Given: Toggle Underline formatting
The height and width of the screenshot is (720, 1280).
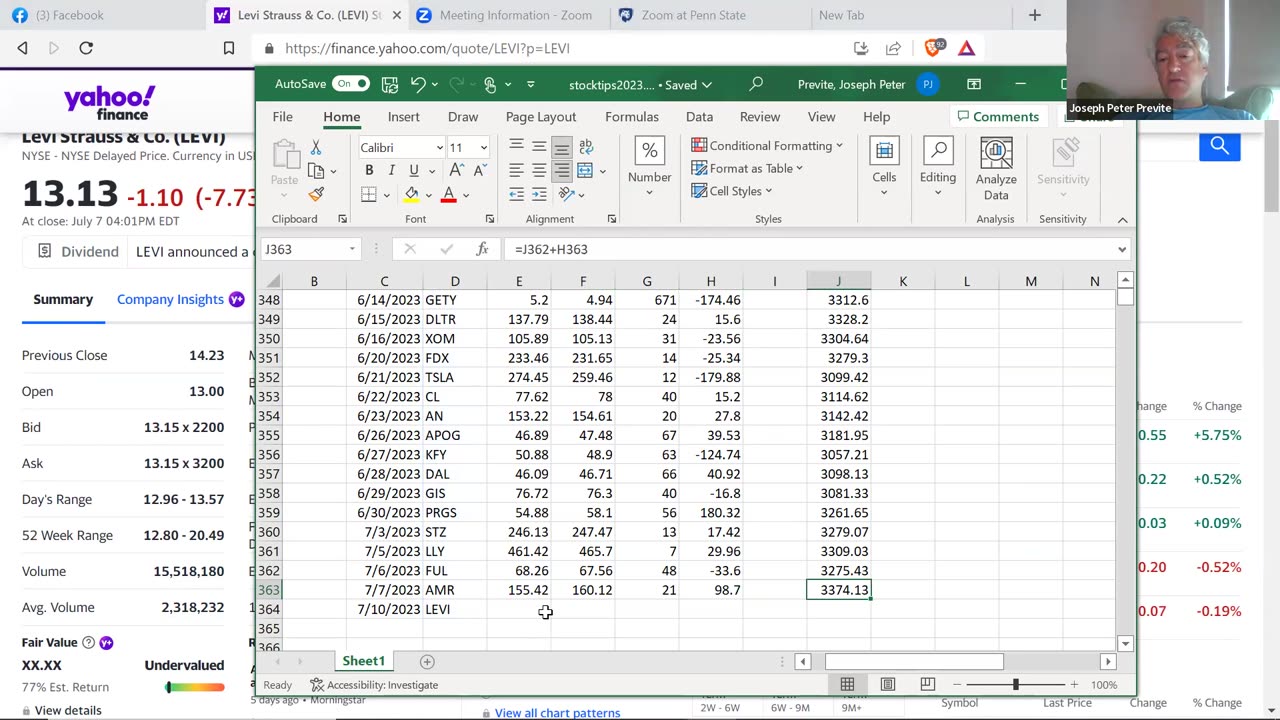Looking at the screenshot, I should coord(413,171).
